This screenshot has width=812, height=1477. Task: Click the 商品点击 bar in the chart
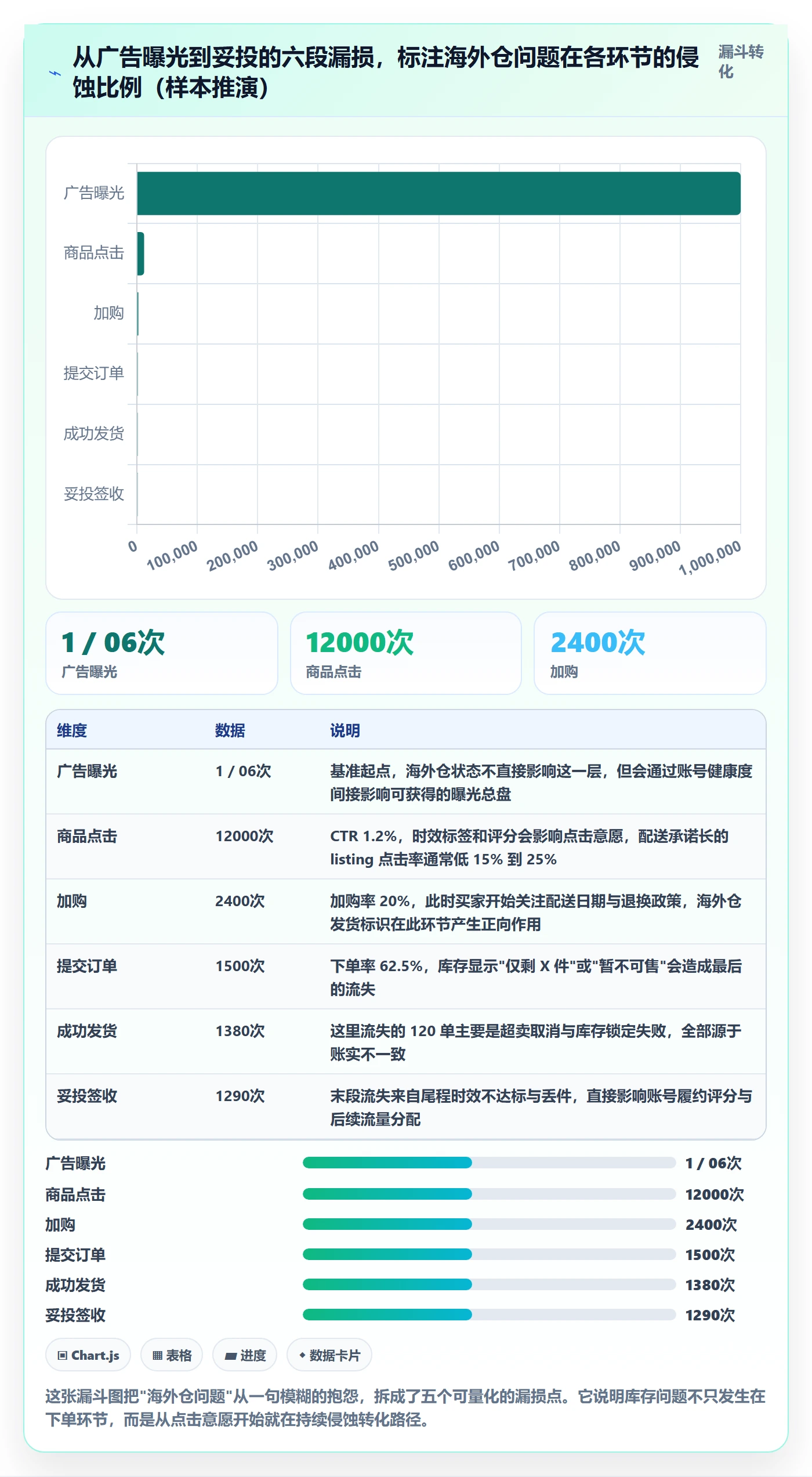(140, 254)
